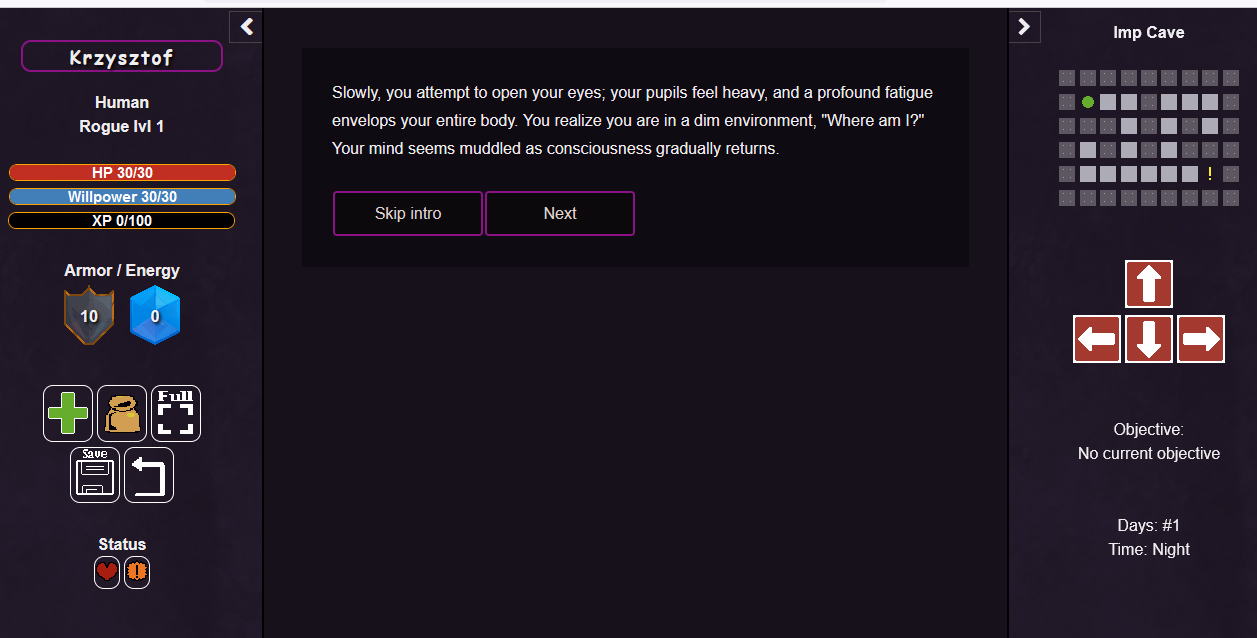This screenshot has width=1257, height=638.
Task: Move left with the left arrow
Action: (1097, 339)
